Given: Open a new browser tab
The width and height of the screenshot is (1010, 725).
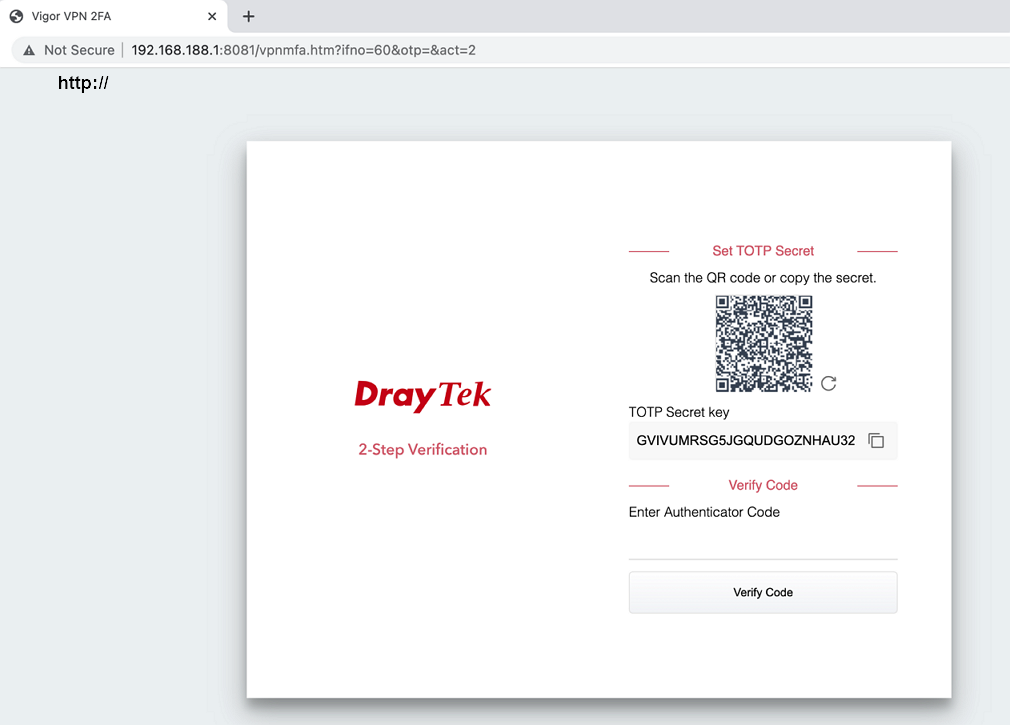Looking at the screenshot, I should tap(249, 17).
